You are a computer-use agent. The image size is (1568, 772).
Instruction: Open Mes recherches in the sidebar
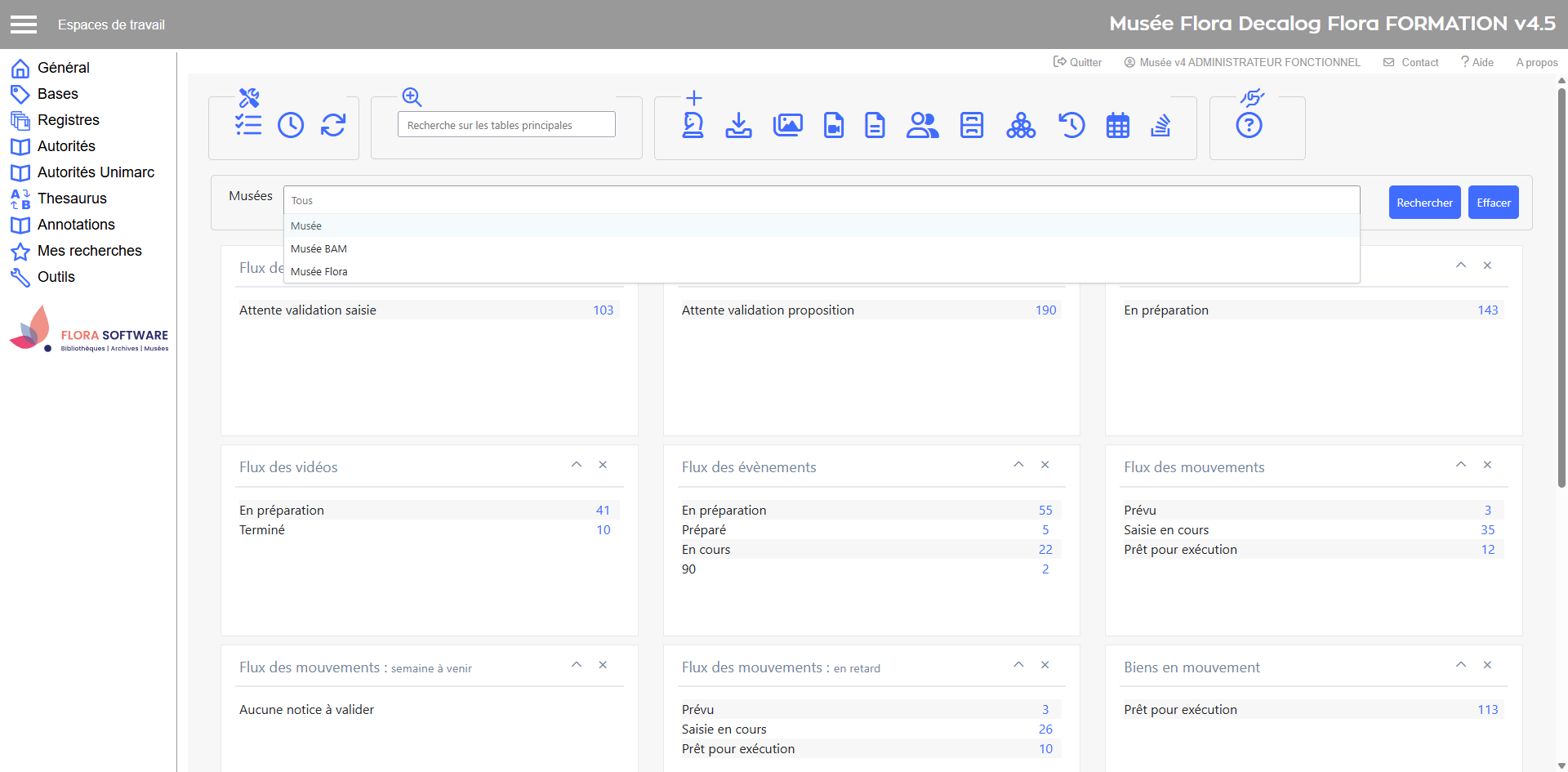click(x=89, y=251)
